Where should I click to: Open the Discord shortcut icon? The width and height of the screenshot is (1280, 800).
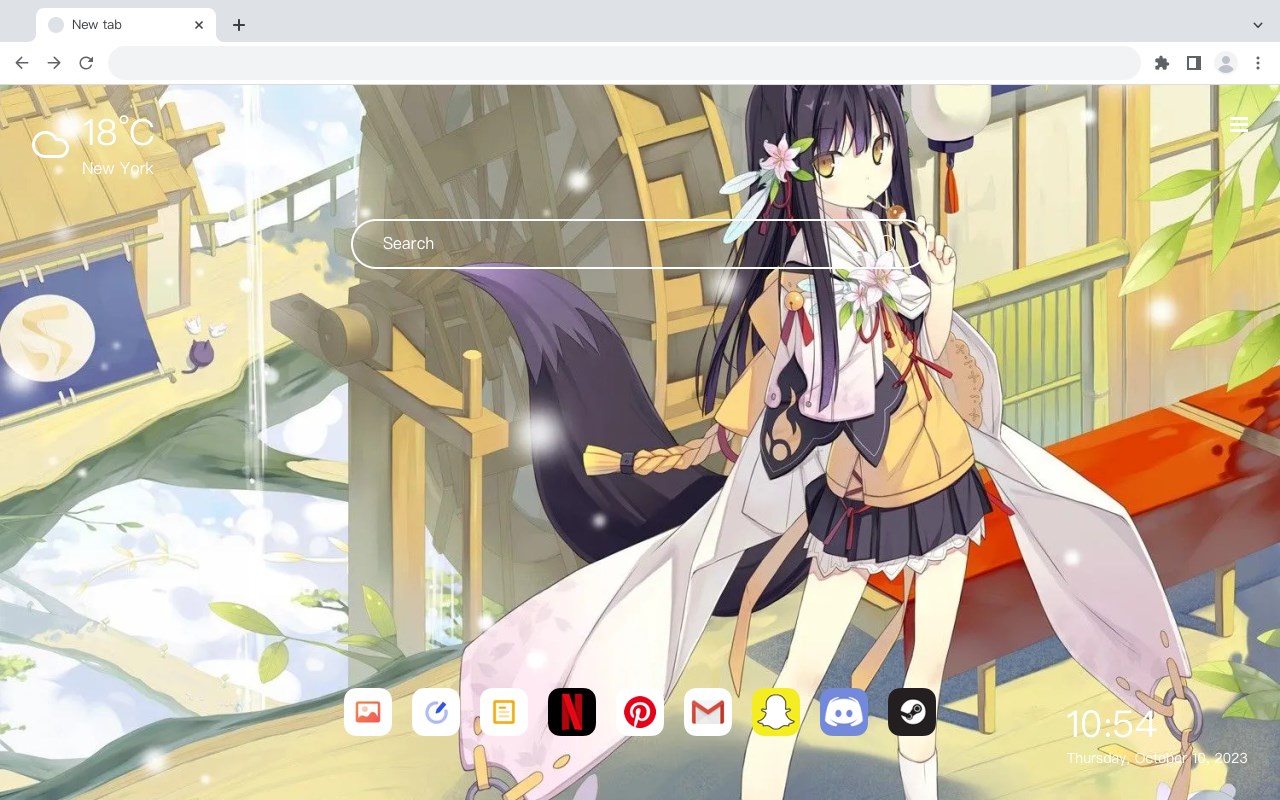(844, 712)
